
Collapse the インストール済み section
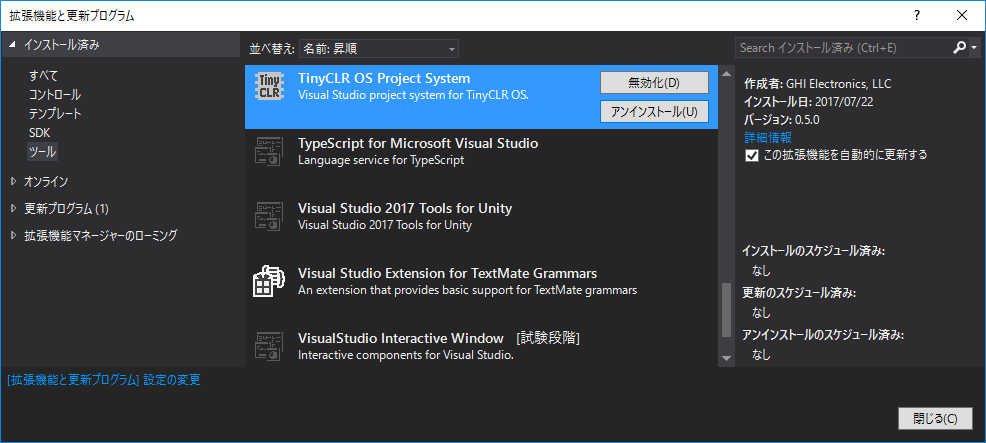pos(12,45)
